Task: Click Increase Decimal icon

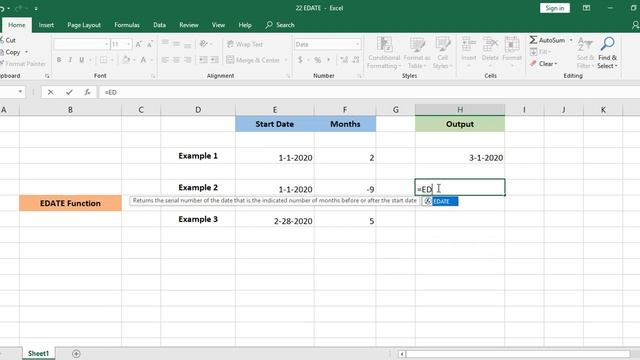Action: (x=344, y=60)
